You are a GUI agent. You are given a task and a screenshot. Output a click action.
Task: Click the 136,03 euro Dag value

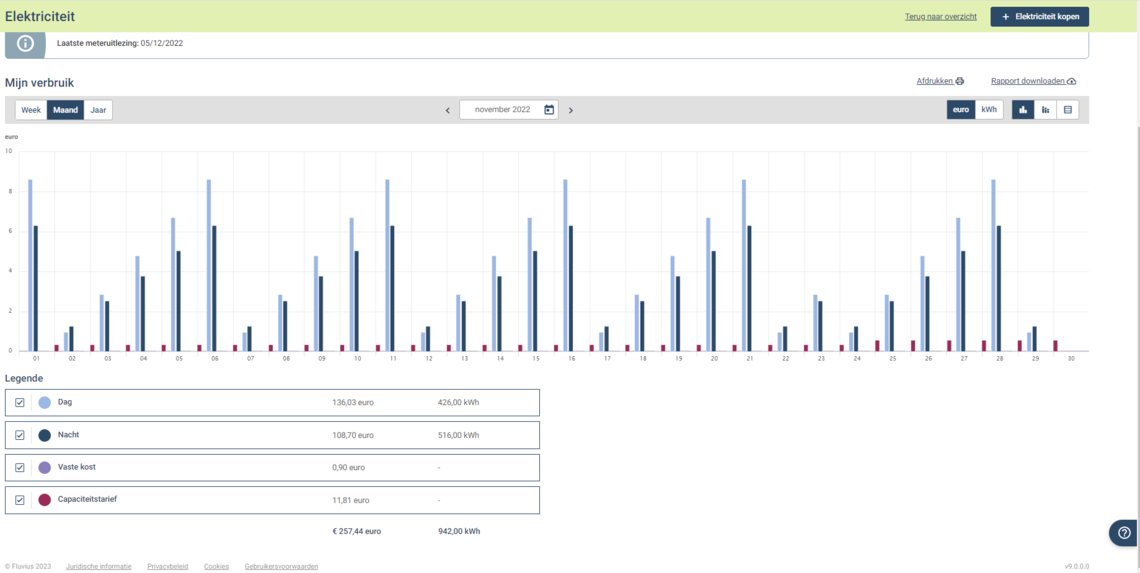pyautogui.click(x=353, y=402)
